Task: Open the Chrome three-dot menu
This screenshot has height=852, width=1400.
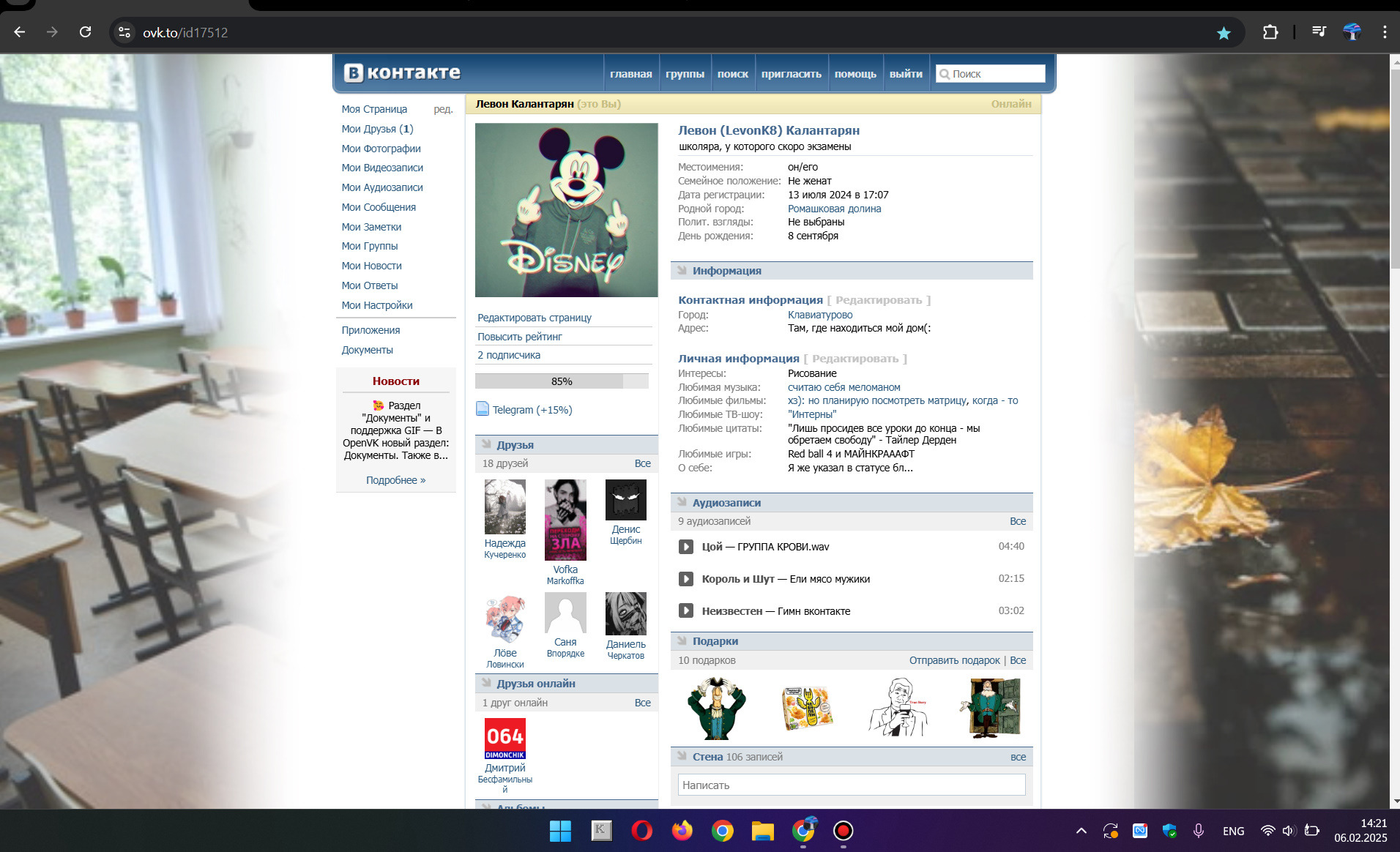Action: click(x=1384, y=32)
